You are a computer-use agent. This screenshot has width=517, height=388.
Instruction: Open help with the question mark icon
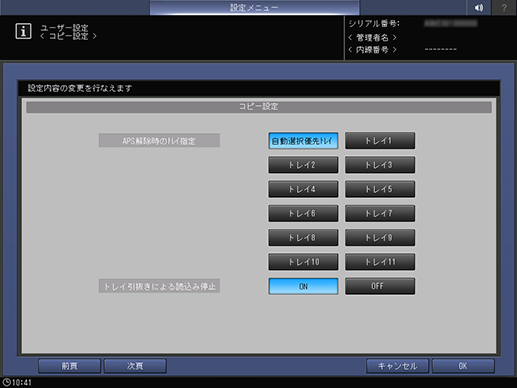tap(504, 8)
